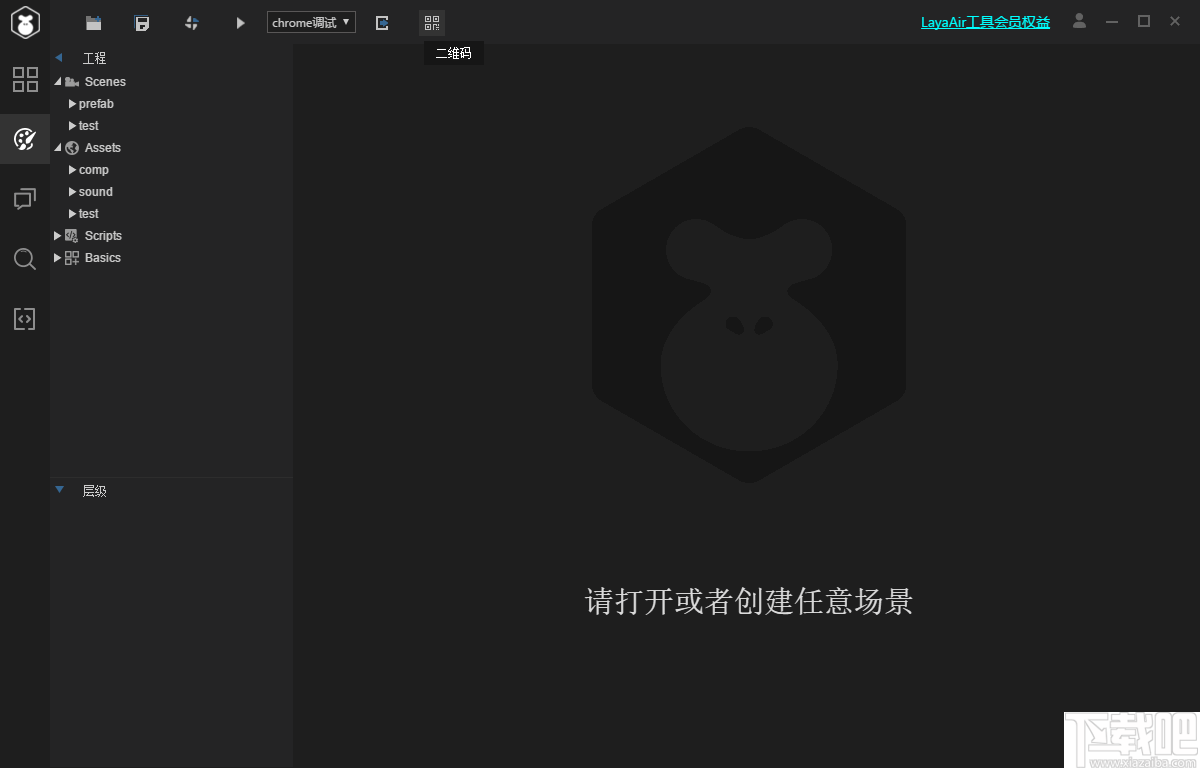Image resolution: width=1200 pixels, height=768 pixels.
Task: Click the LayaAir logo top-left
Action: point(24,22)
